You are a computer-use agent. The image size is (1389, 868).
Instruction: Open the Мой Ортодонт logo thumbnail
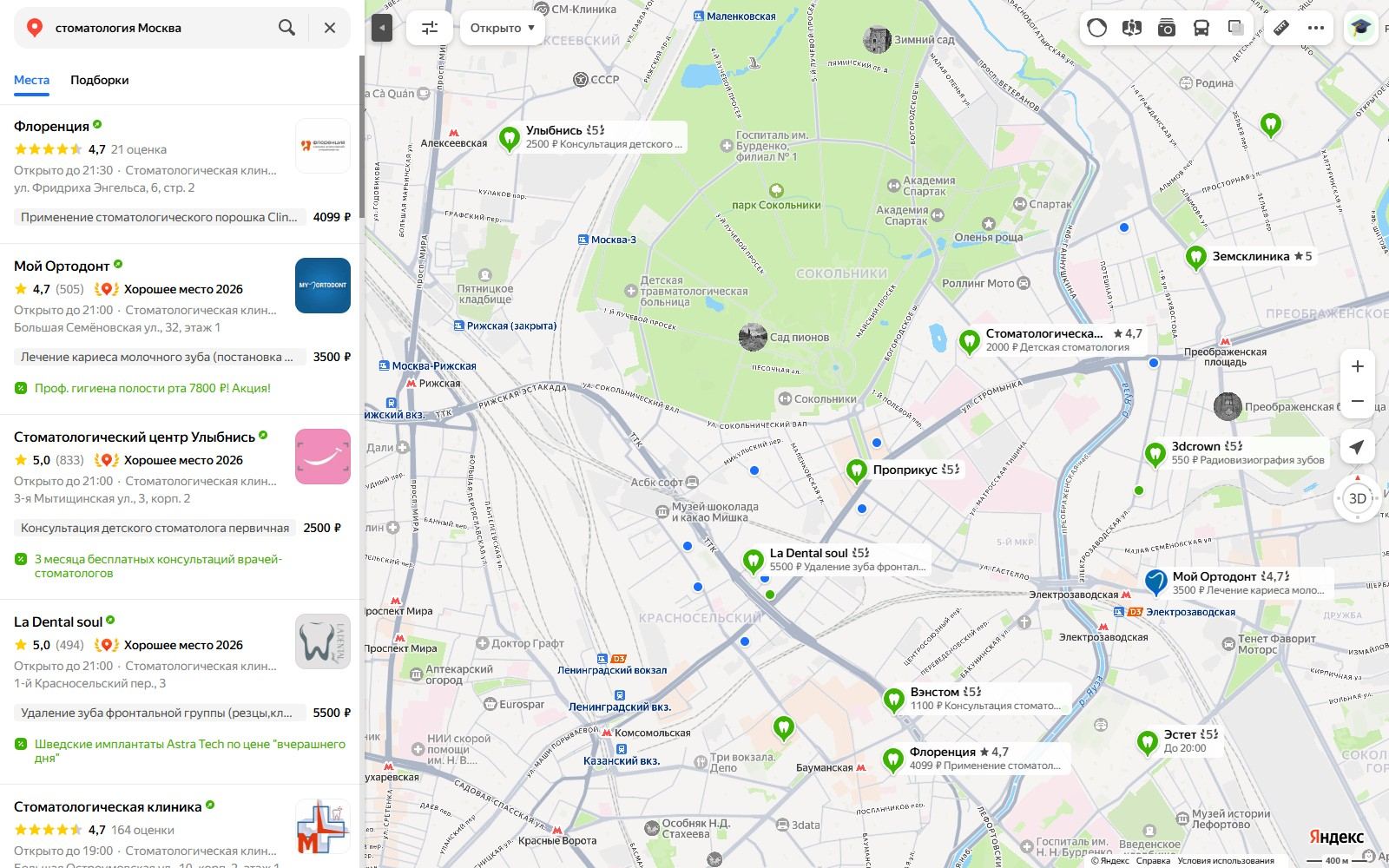coord(323,286)
